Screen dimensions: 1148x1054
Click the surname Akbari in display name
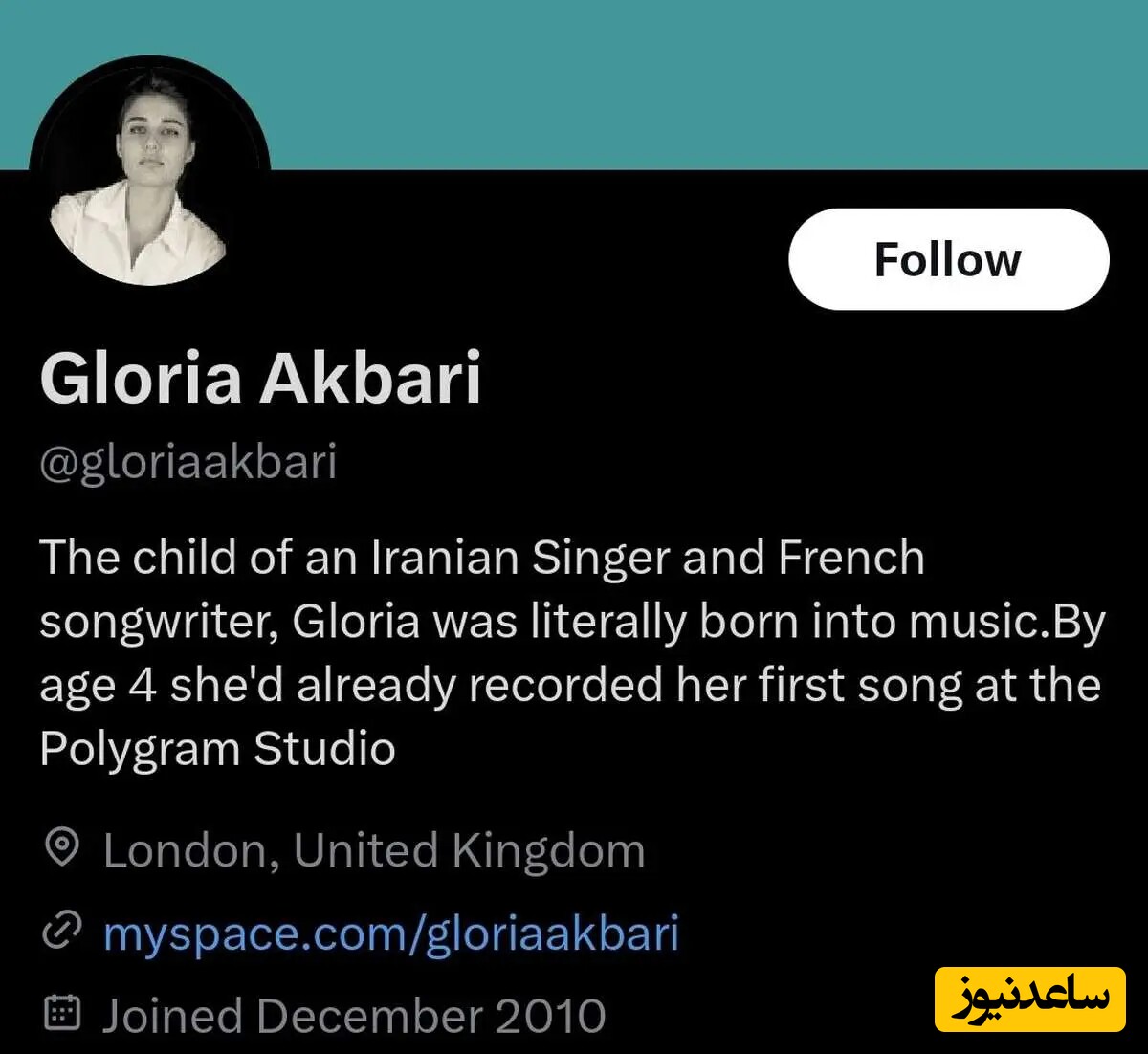(x=370, y=379)
